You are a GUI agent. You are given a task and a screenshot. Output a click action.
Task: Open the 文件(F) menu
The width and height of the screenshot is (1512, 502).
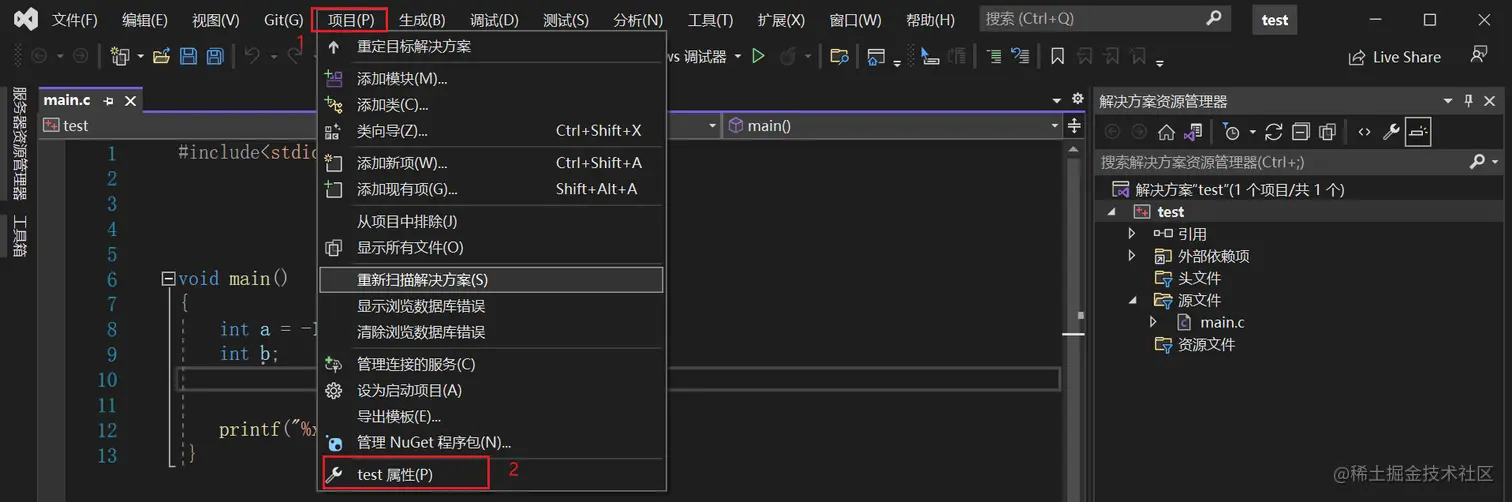coord(75,20)
